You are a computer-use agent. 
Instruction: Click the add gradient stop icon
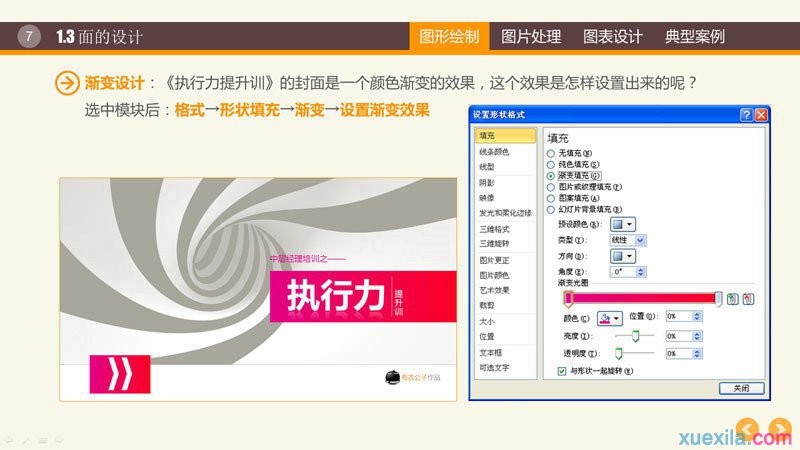(x=733, y=298)
